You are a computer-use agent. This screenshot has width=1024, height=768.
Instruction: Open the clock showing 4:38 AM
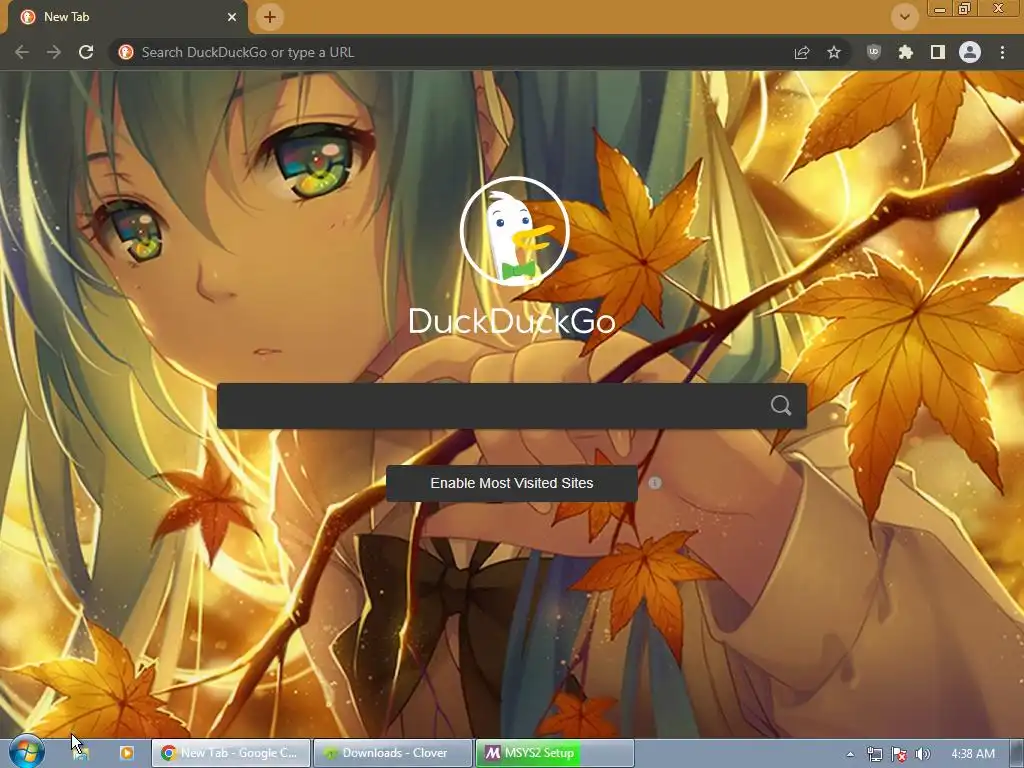[x=973, y=754]
